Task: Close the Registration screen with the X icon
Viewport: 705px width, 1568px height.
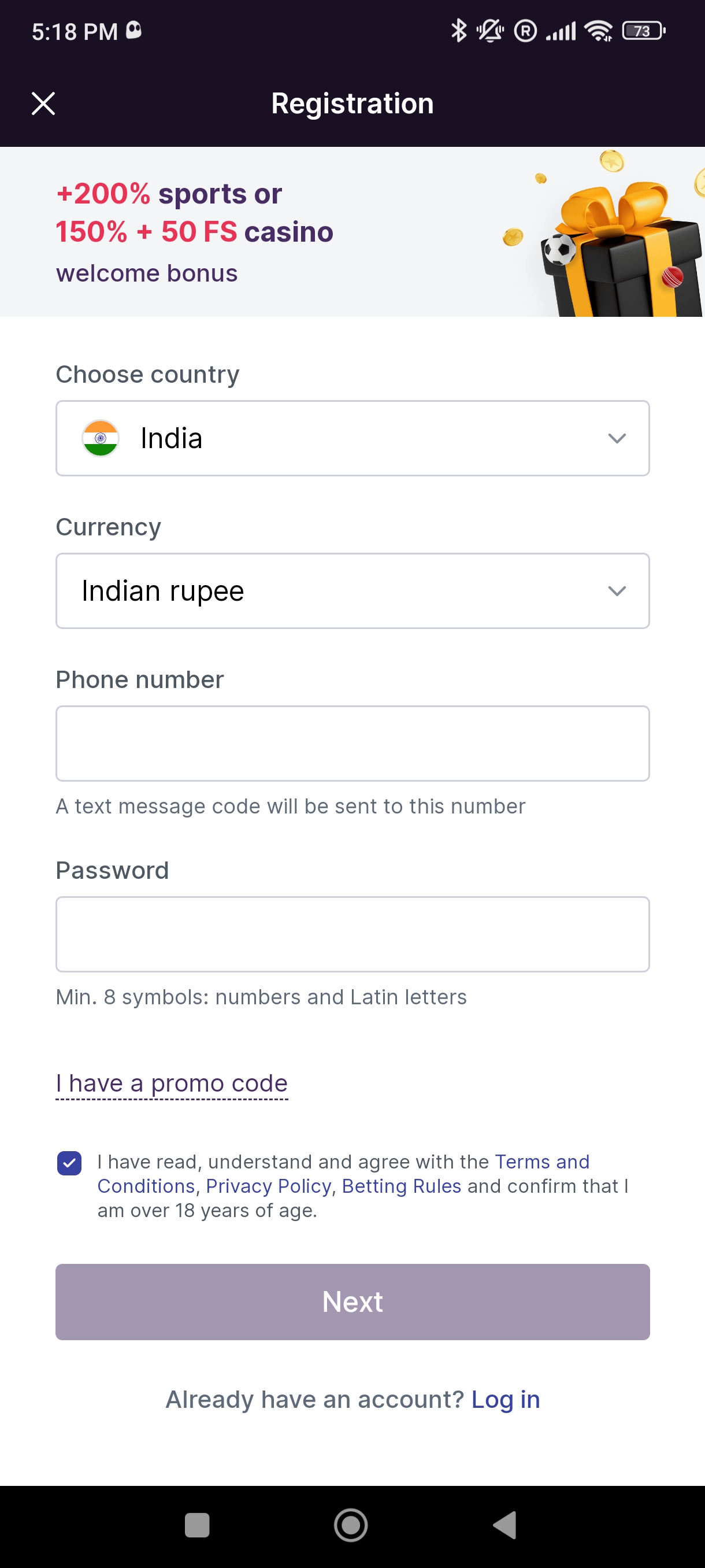Action: [x=43, y=103]
